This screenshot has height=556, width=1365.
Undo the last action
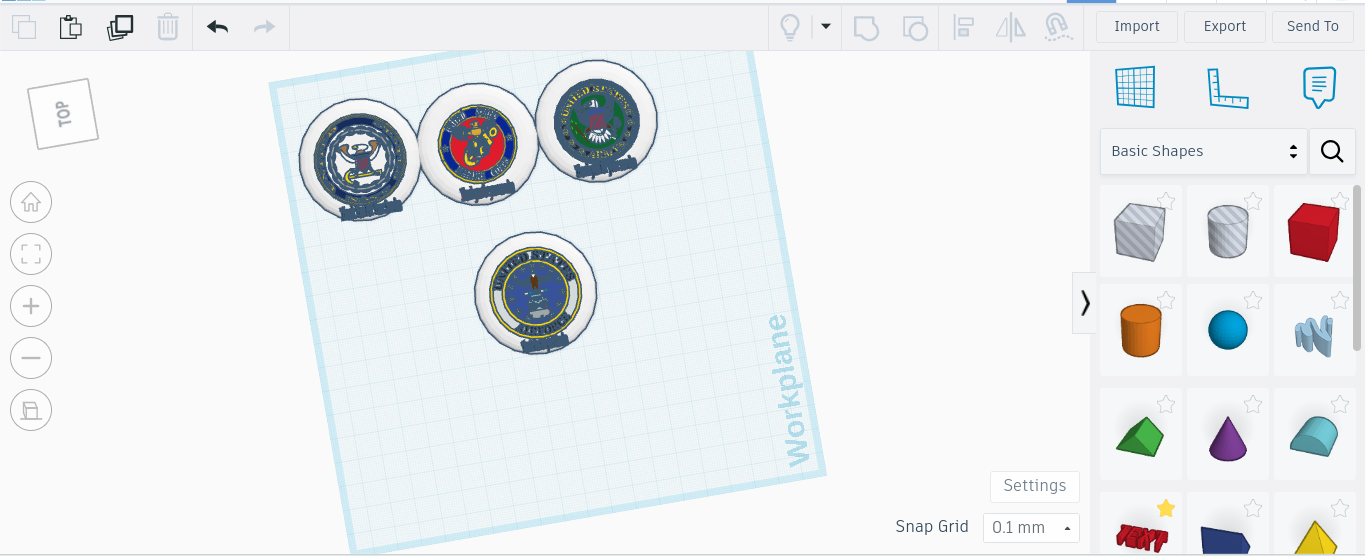(x=218, y=27)
